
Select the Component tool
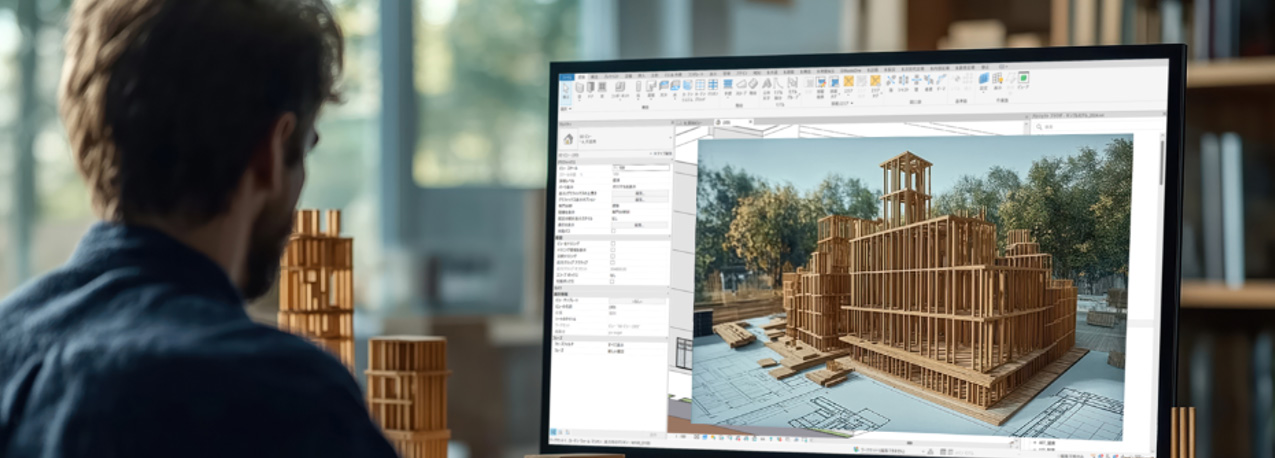click(x=620, y=89)
